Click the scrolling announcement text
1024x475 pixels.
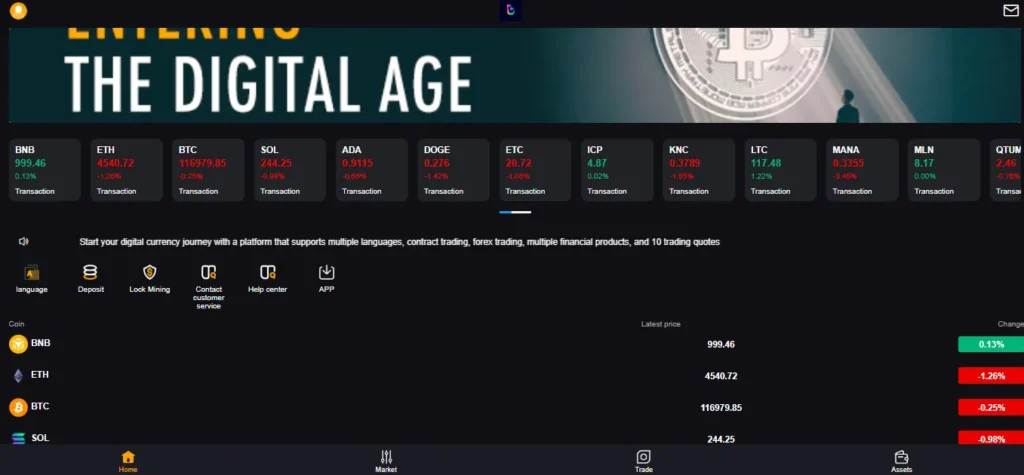coord(400,242)
